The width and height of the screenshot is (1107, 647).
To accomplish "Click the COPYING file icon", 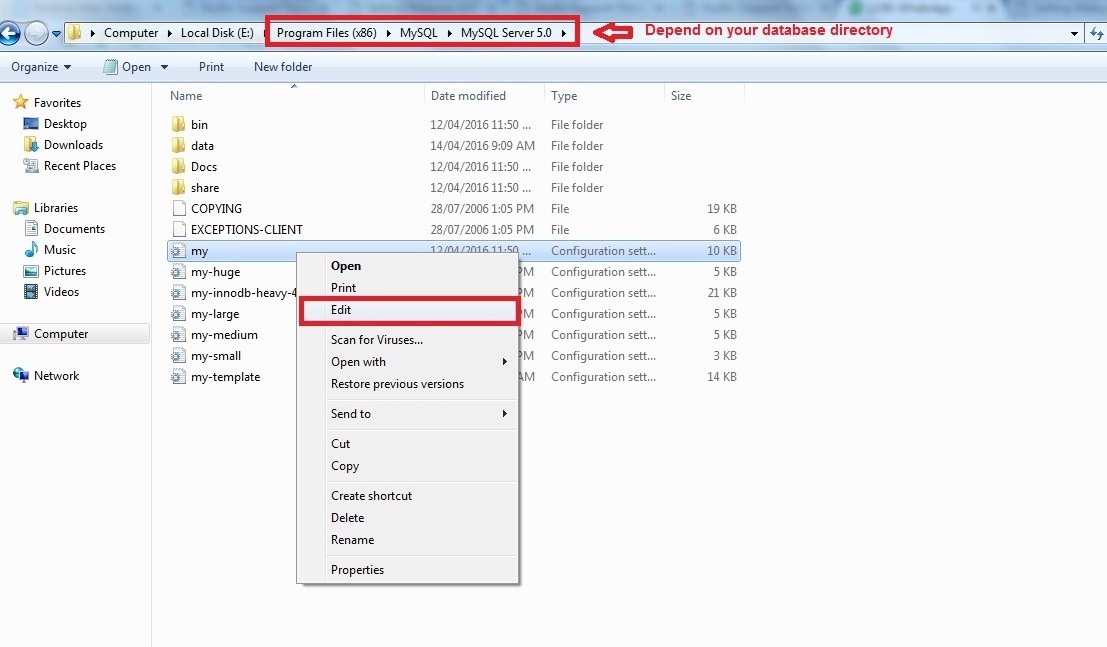I will [x=178, y=209].
